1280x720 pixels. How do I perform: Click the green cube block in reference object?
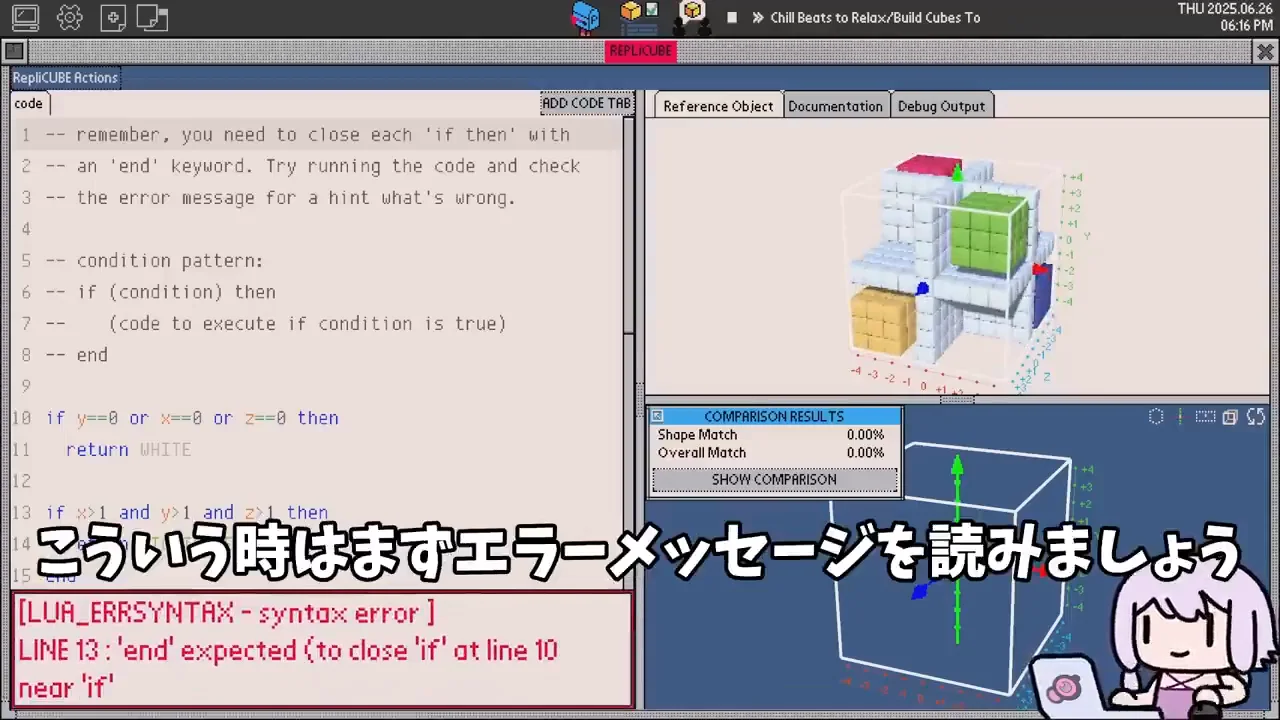pyautogui.click(x=988, y=233)
